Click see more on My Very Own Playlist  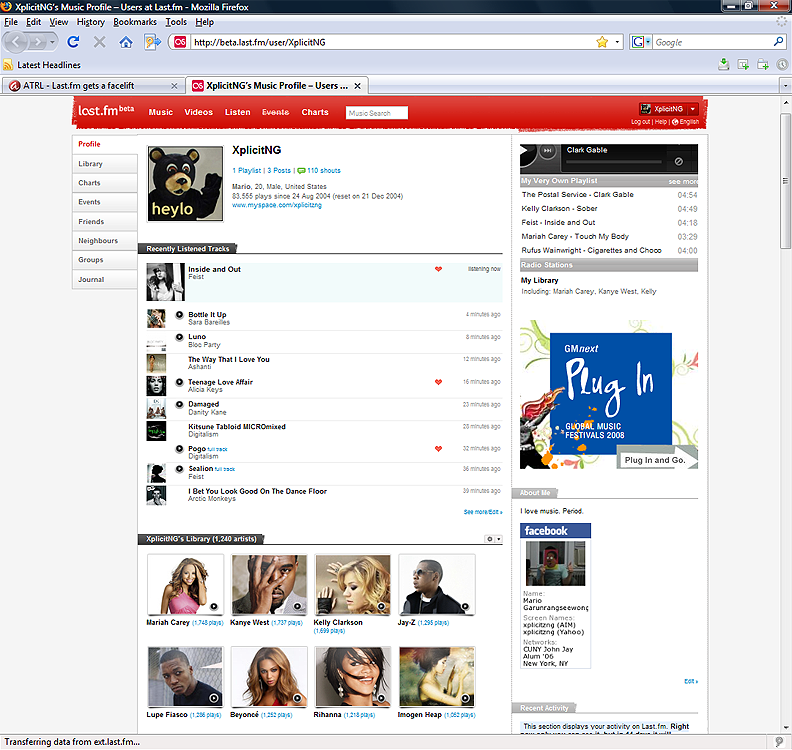pyautogui.click(x=683, y=181)
